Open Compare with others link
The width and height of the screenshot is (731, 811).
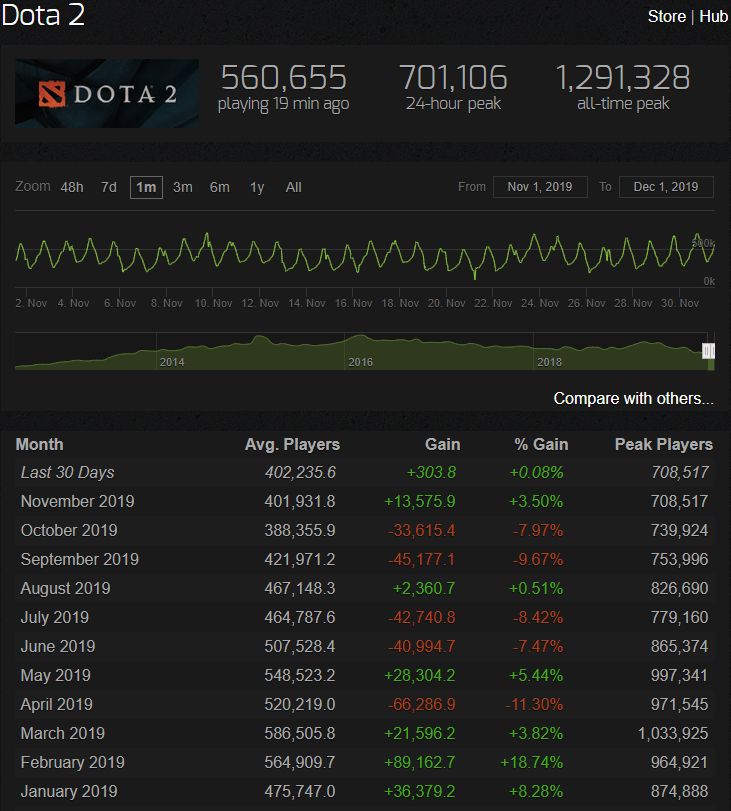coord(634,398)
